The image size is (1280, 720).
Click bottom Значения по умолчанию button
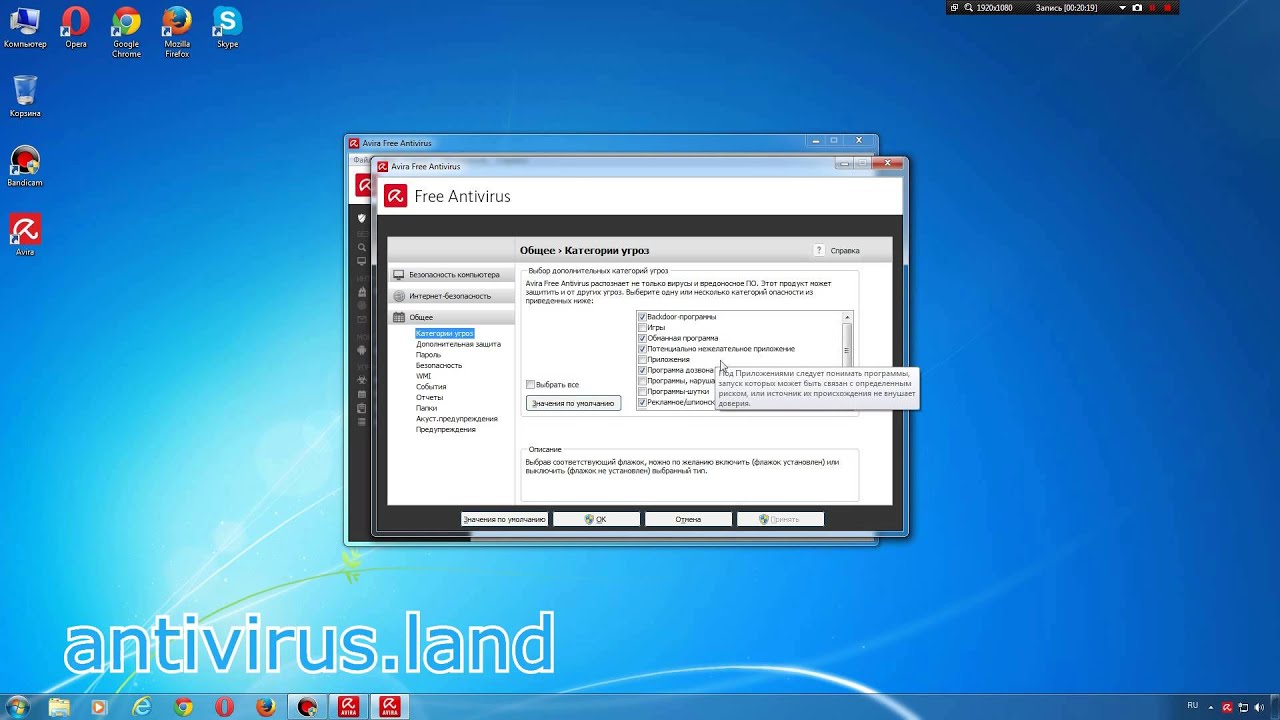point(504,519)
